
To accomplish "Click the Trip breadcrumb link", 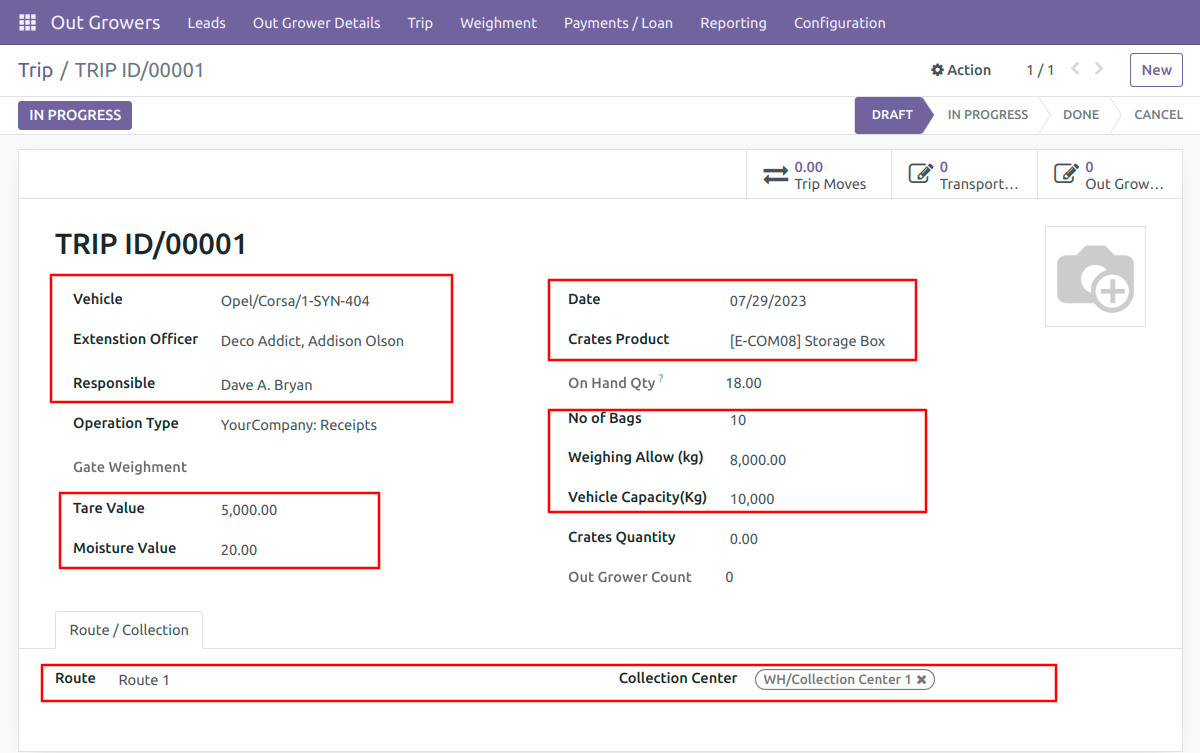I will coord(35,70).
